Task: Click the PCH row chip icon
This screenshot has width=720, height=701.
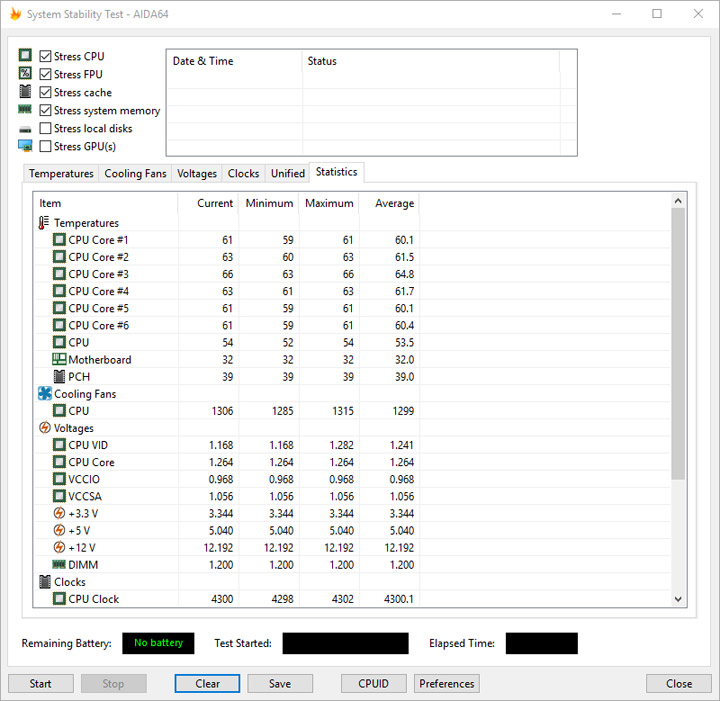Action: [x=59, y=376]
